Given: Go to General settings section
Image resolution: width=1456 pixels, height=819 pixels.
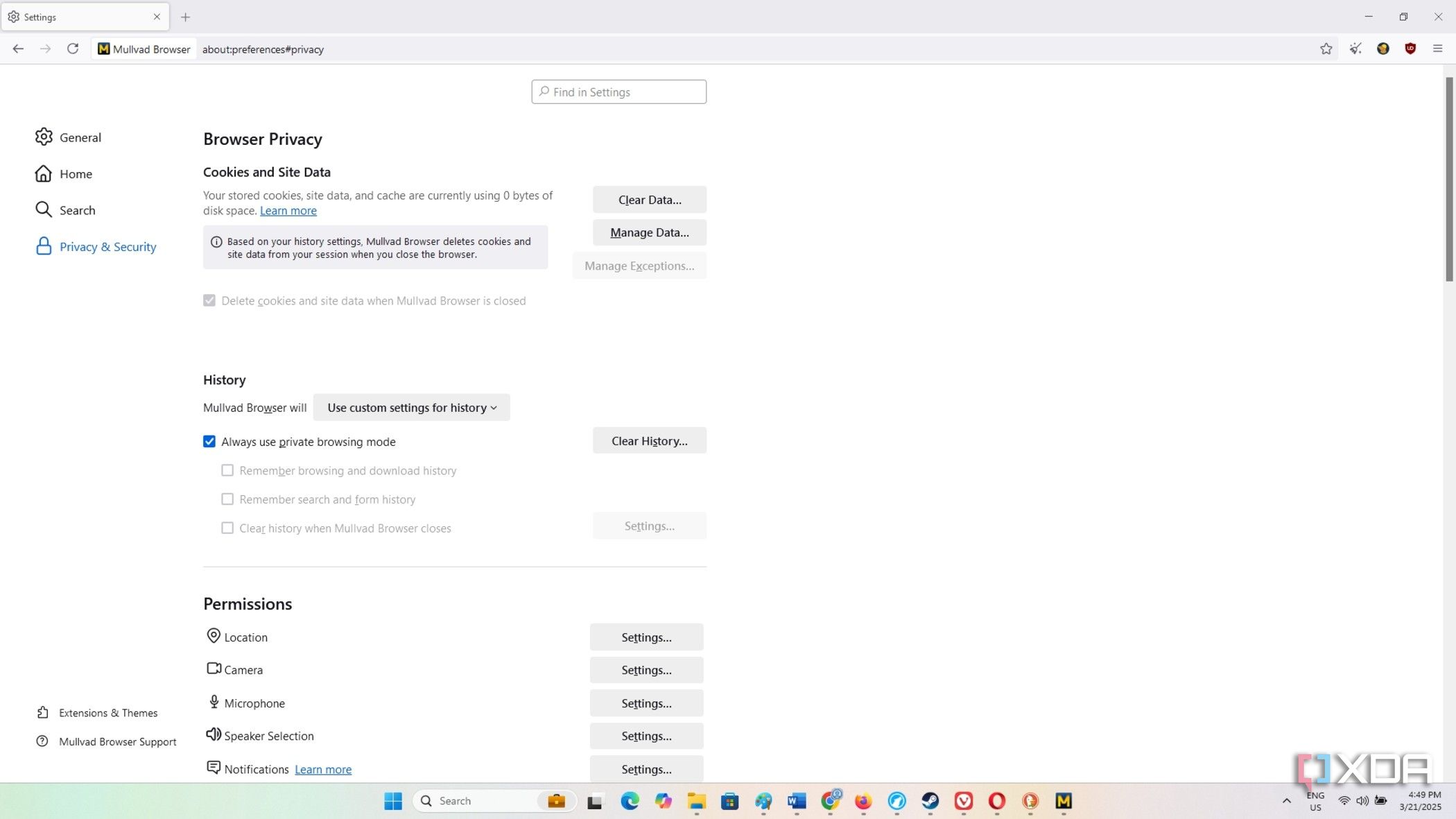Looking at the screenshot, I should pos(68,137).
